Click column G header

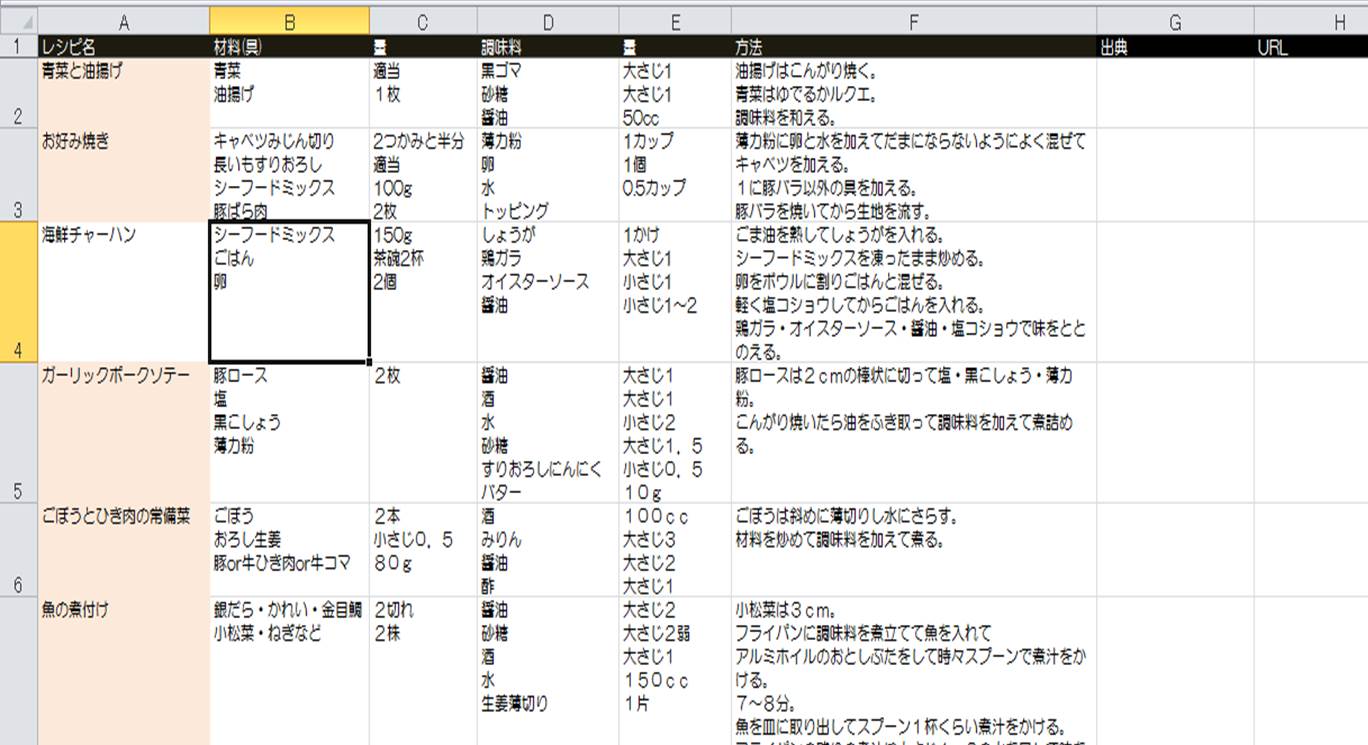point(1175,22)
